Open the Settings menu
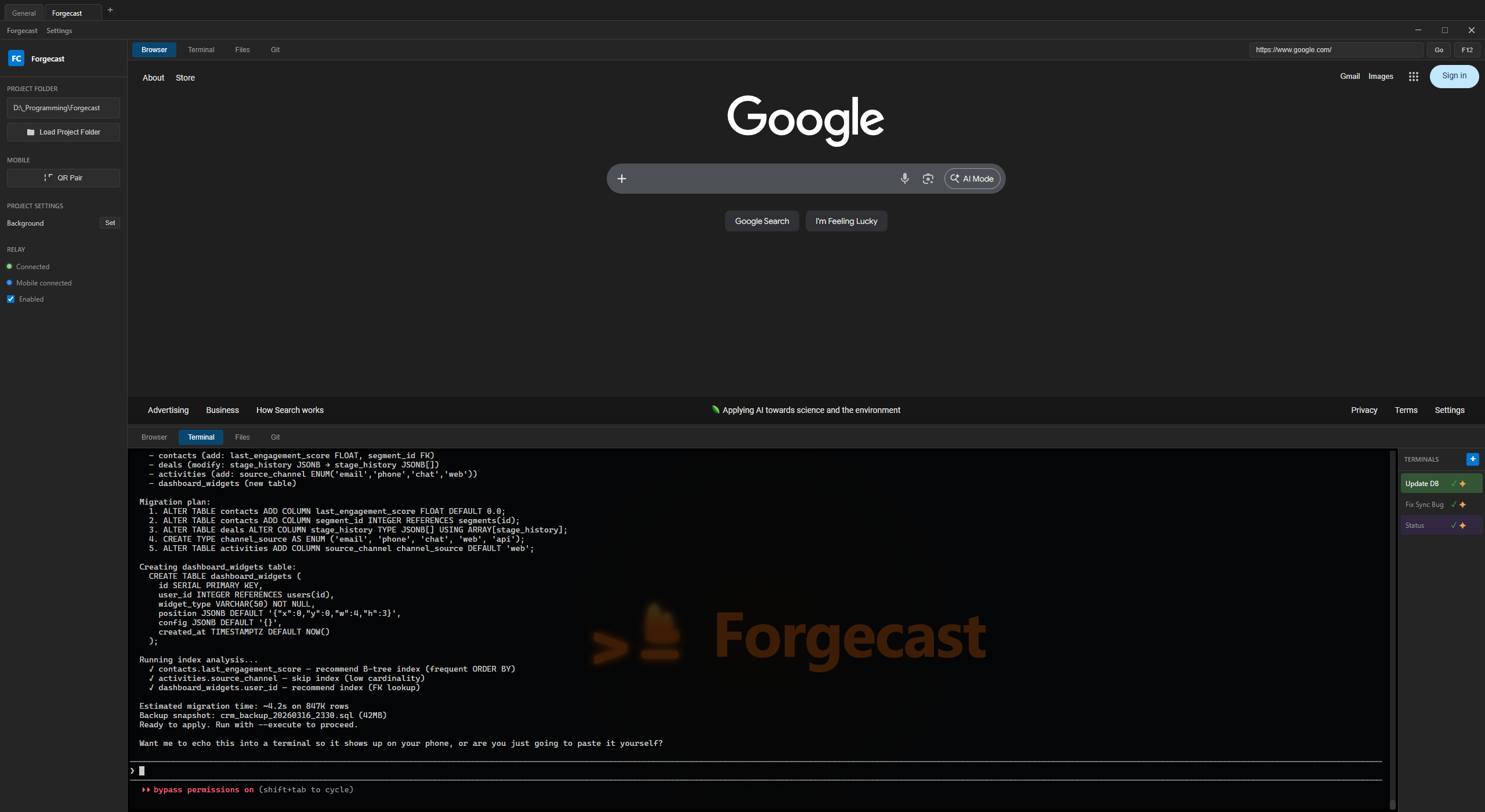The image size is (1485, 812). (59, 30)
